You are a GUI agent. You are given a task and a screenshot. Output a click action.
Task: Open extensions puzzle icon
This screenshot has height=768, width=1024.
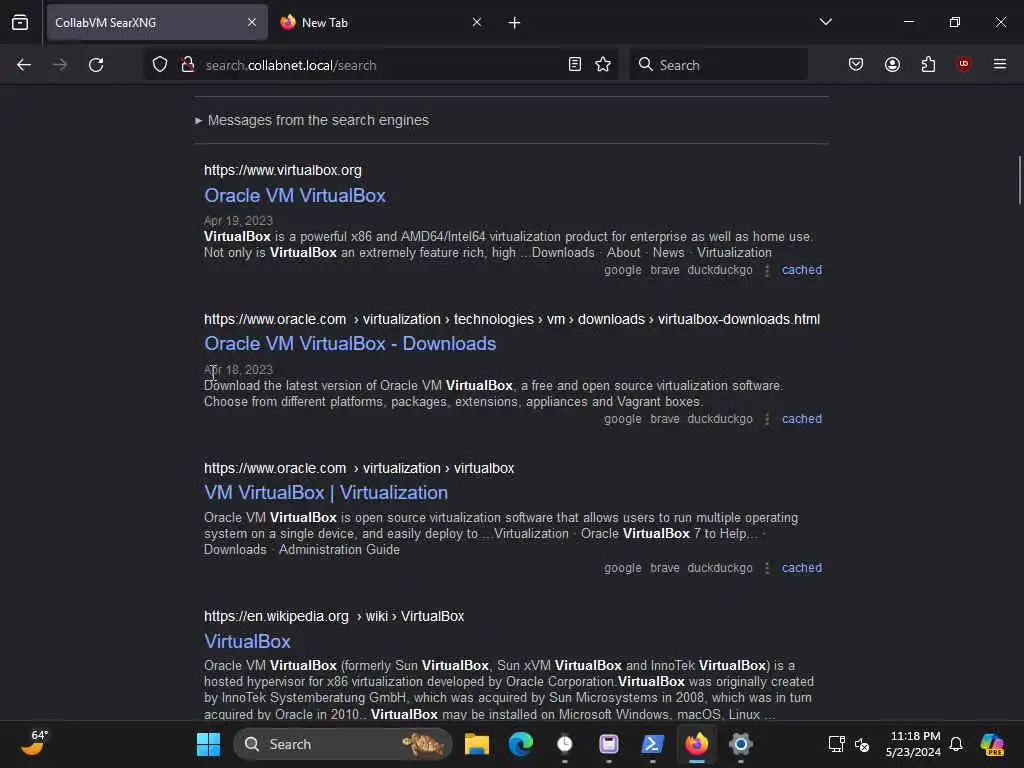coord(928,64)
